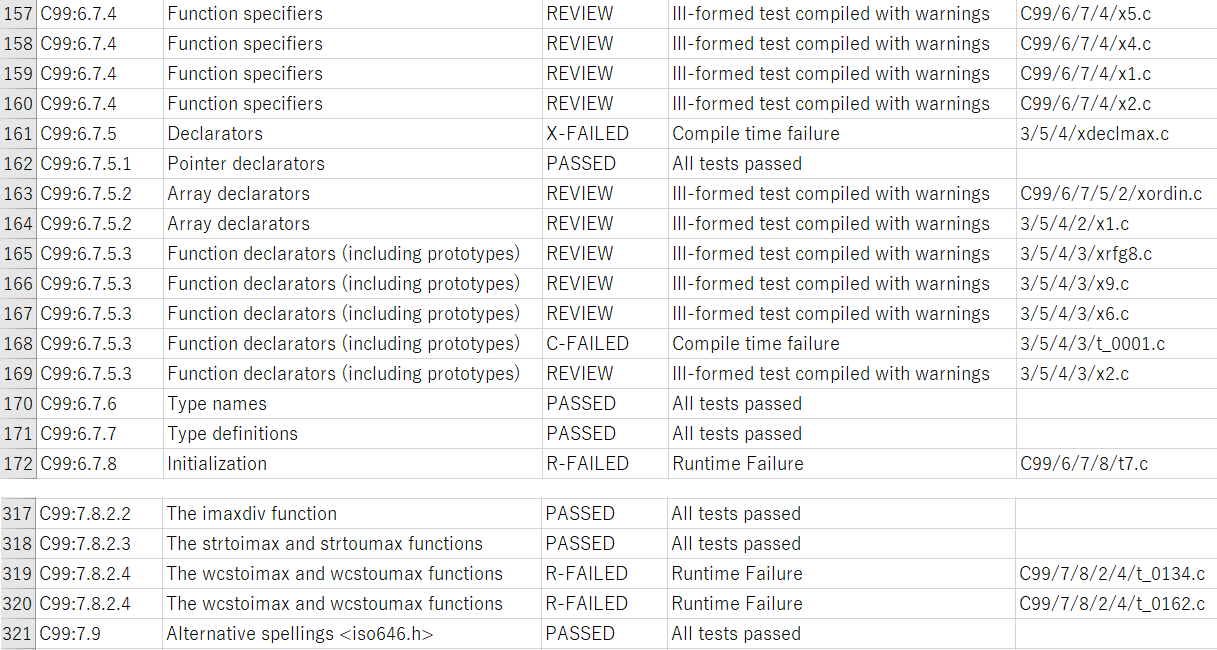This screenshot has width=1217, height=650.
Task: Click cell C99/7/8/2/4/t_0162.c
Action: [1111, 604]
